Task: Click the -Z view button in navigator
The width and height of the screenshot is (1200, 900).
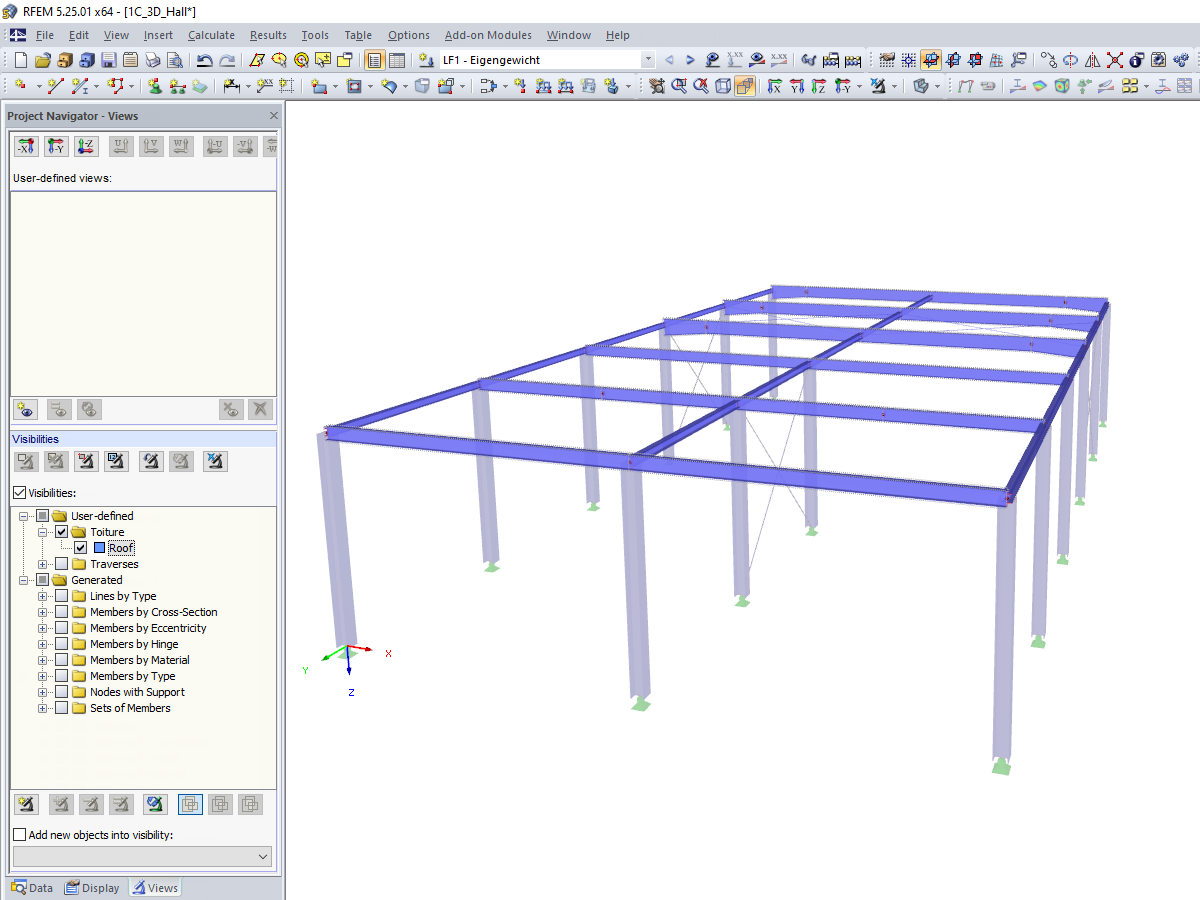Action: click(86, 146)
